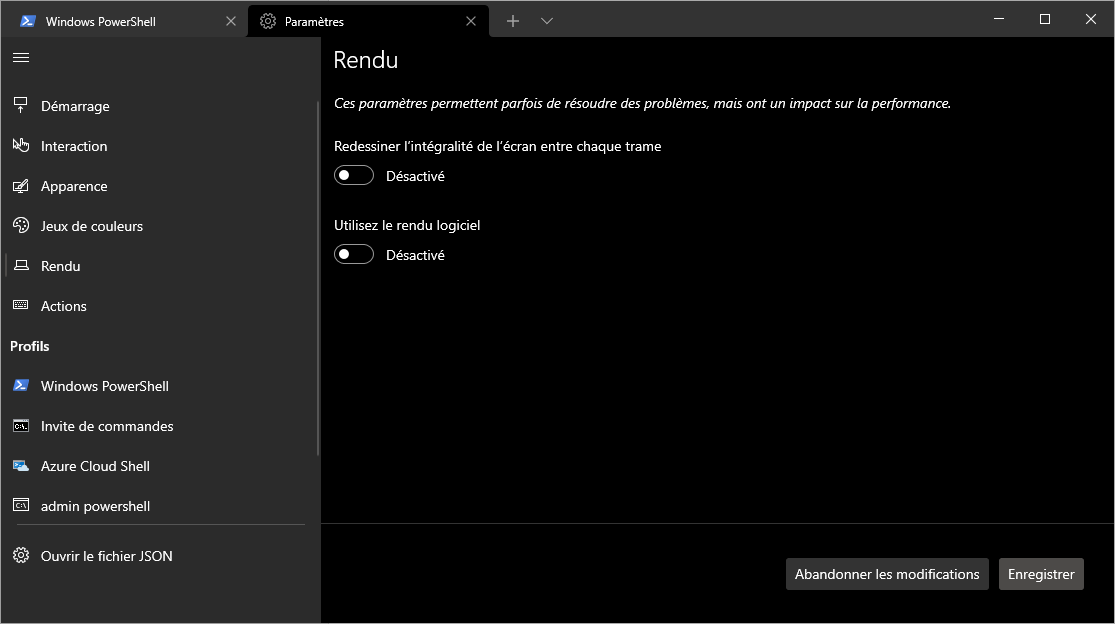
Task: Click Abandonner les modifications button
Action: click(x=887, y=574)
